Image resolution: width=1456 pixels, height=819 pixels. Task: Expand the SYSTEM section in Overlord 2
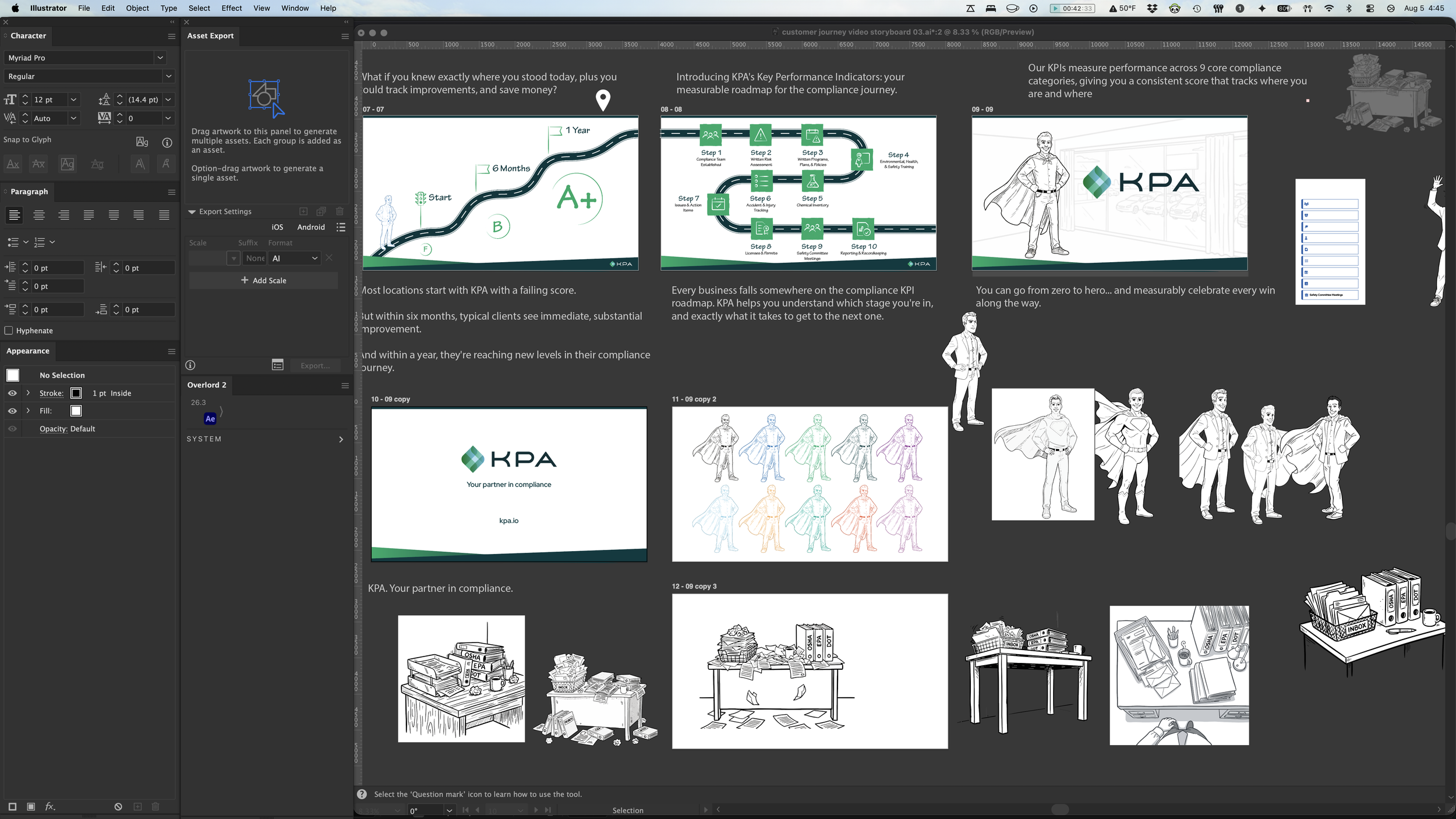pos(341,439)
